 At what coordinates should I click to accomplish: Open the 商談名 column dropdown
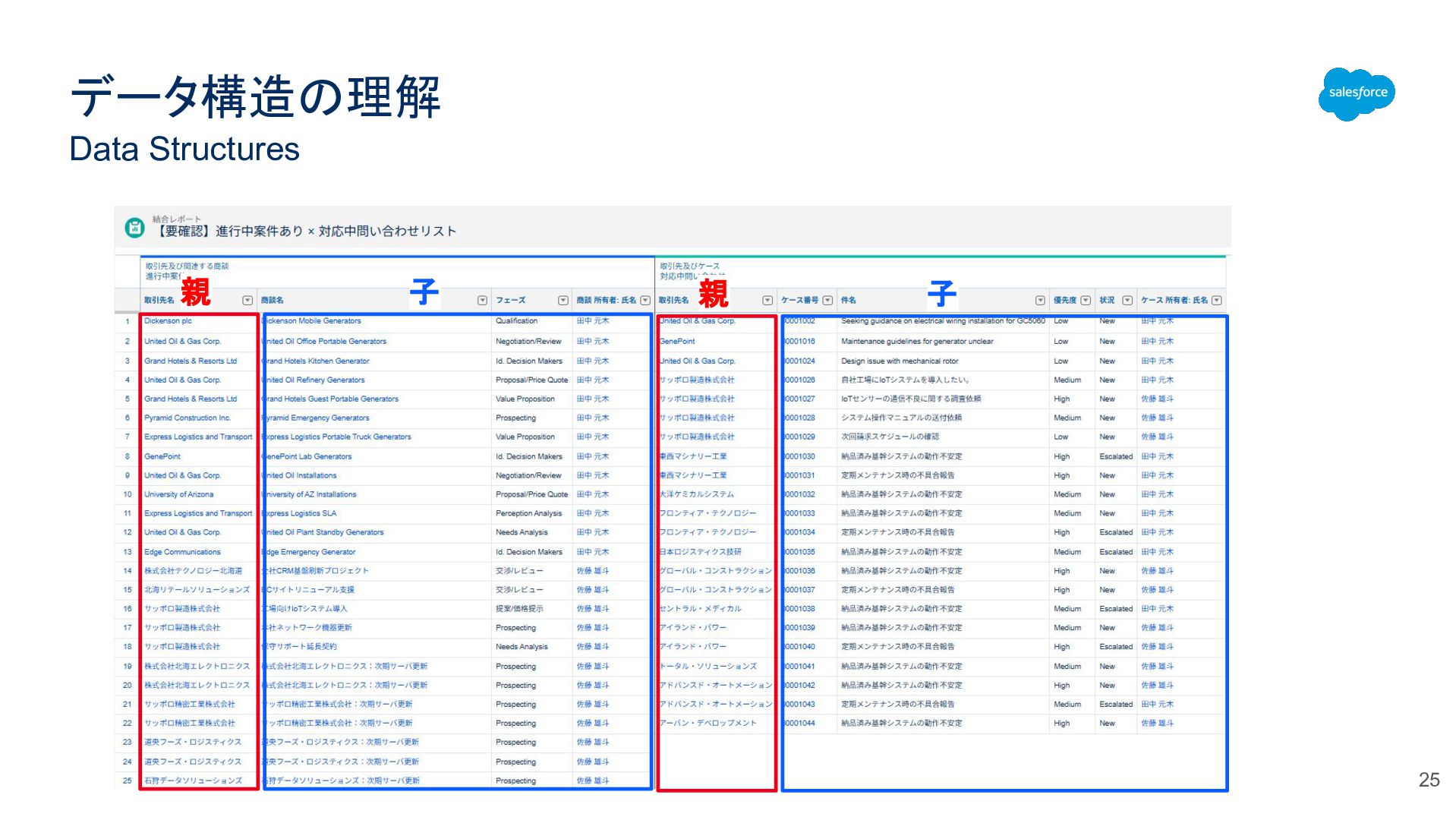pyautogui.click(x=482, y=301)
